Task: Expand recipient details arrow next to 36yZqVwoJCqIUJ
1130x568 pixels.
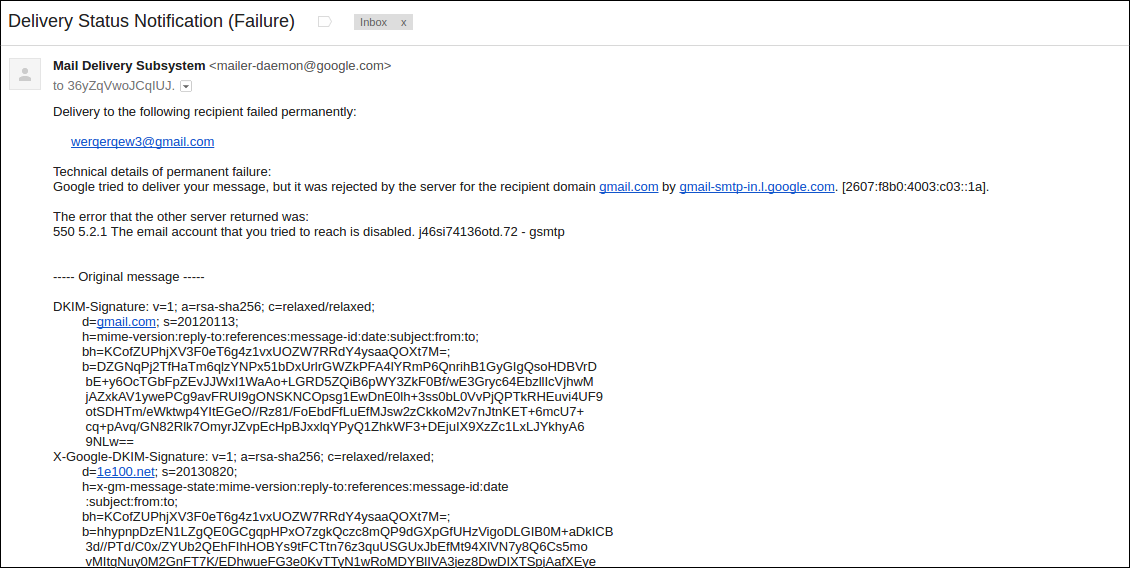Action: coord(186,86)
